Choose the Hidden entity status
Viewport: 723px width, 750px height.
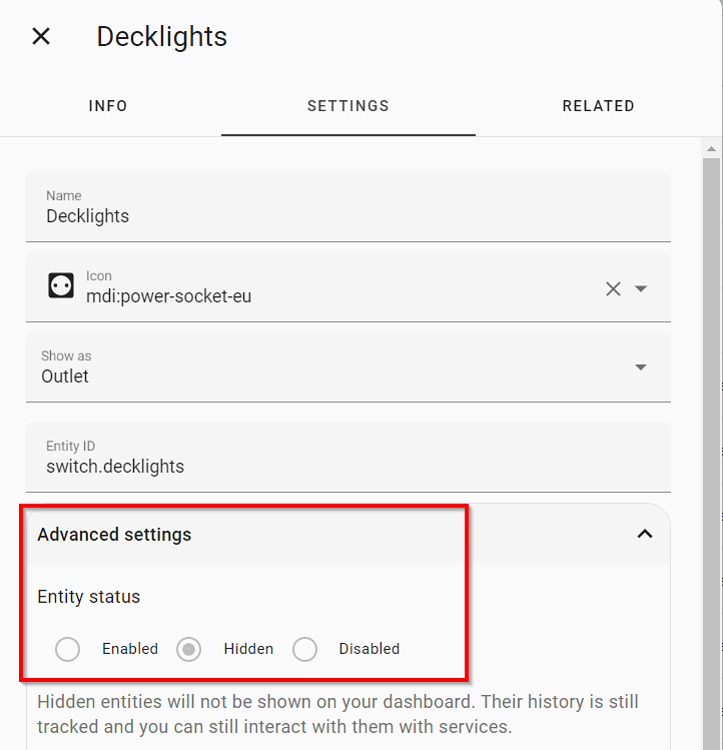tap(189, 649)
